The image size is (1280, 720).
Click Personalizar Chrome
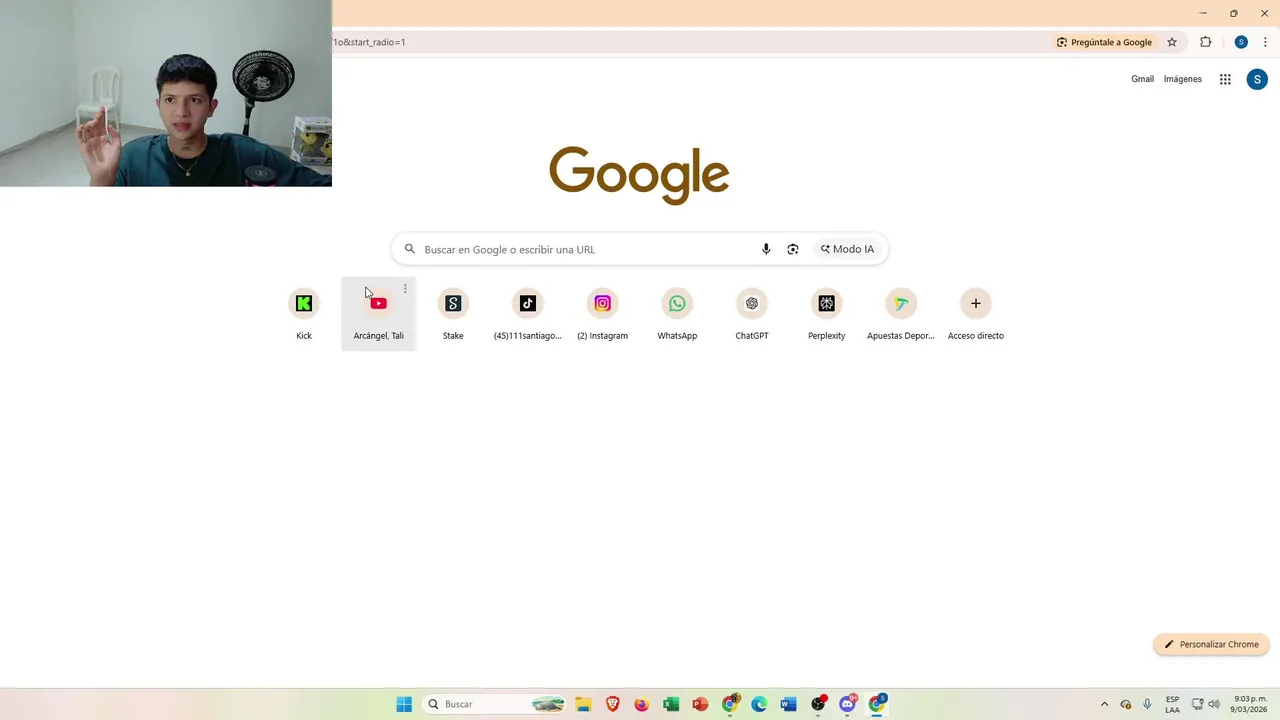[1211, 644]
